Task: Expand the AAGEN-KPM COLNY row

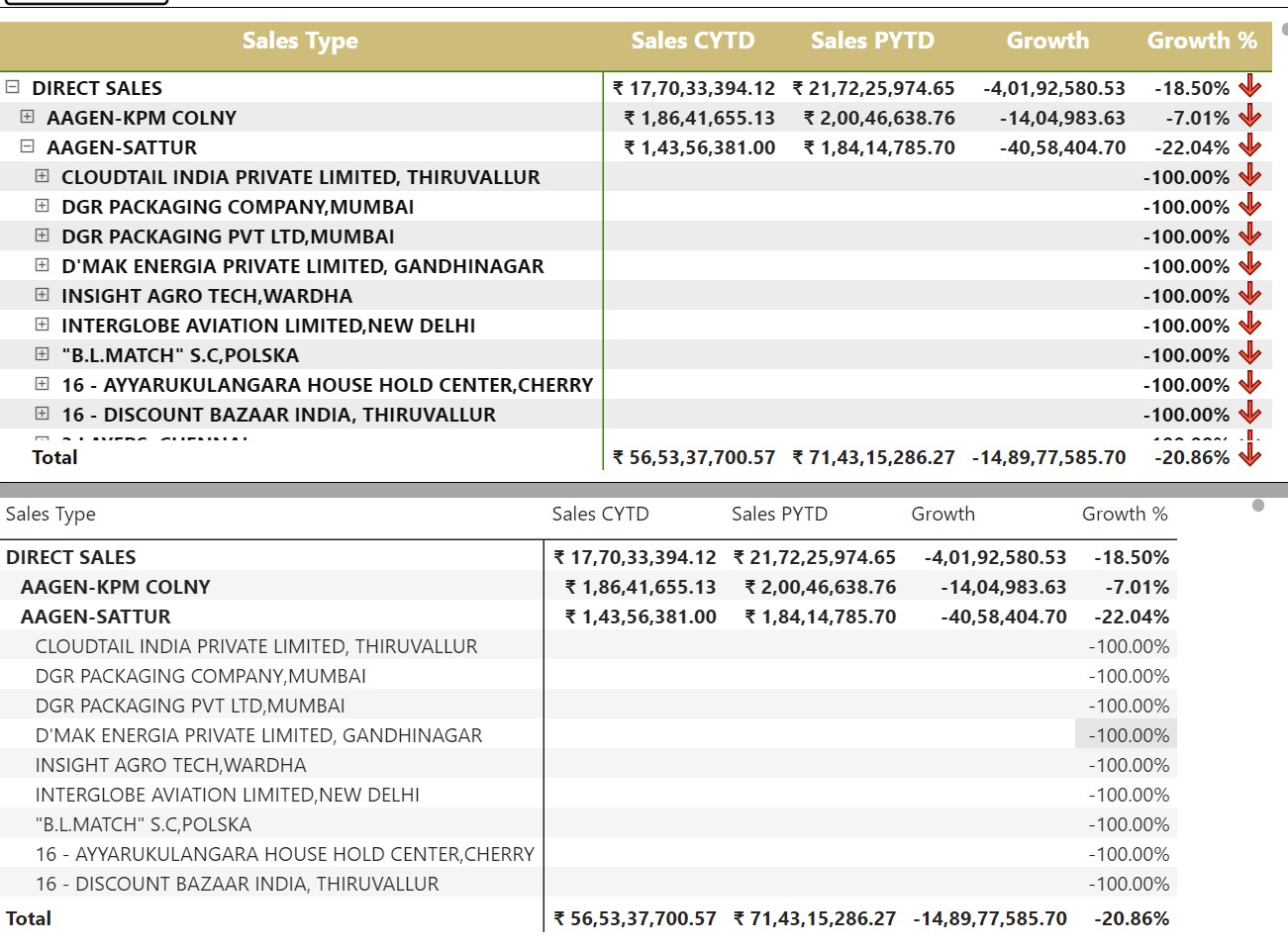Action: pyautogui.click(x=27, y=117)
